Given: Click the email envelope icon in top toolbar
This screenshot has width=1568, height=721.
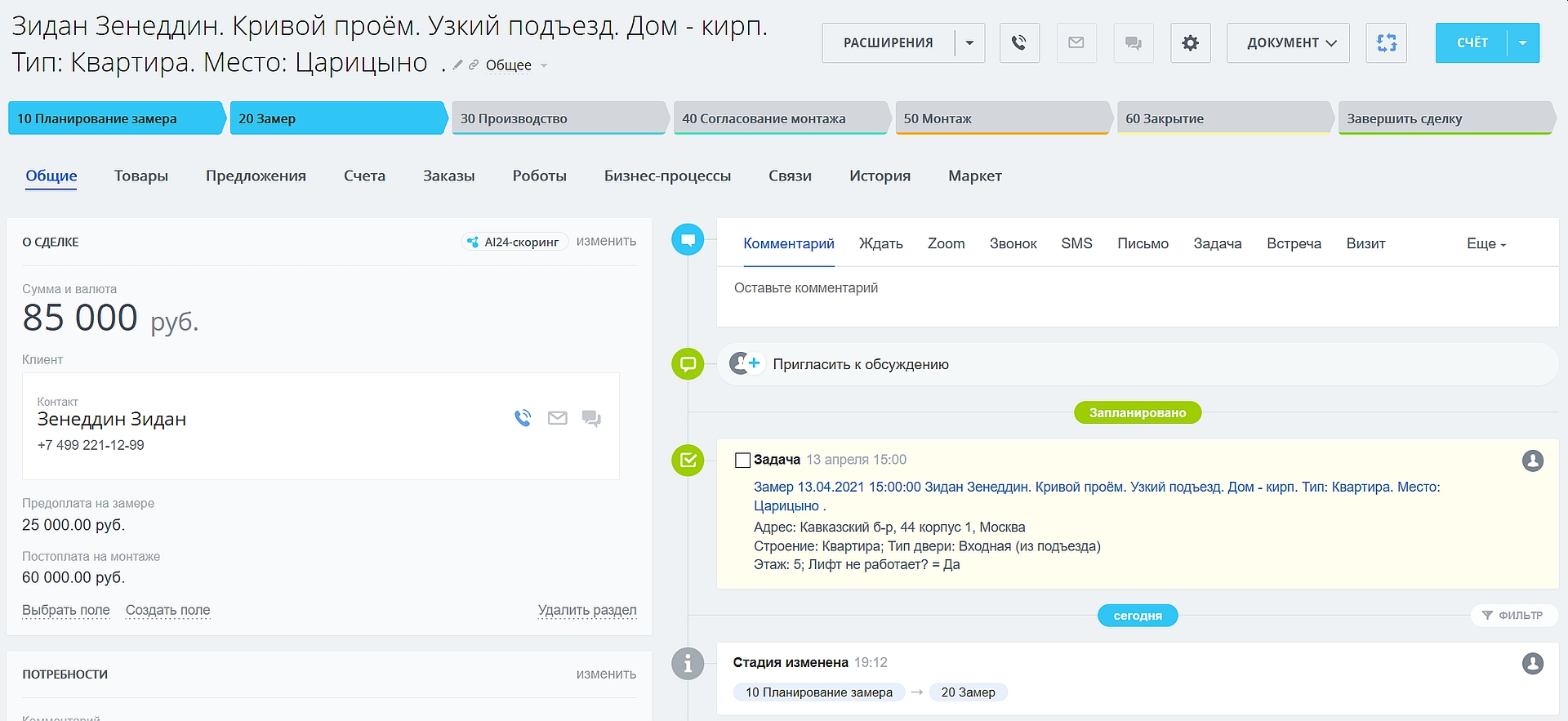Looking at the screenshot, I should (x=1076, y=42).
